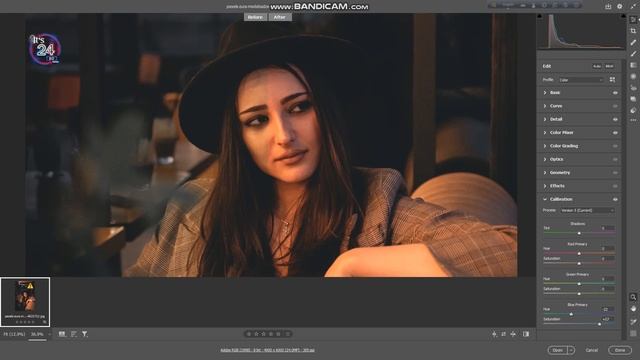Select the Graduated Filter tool
640x360 pixels.
633,65
